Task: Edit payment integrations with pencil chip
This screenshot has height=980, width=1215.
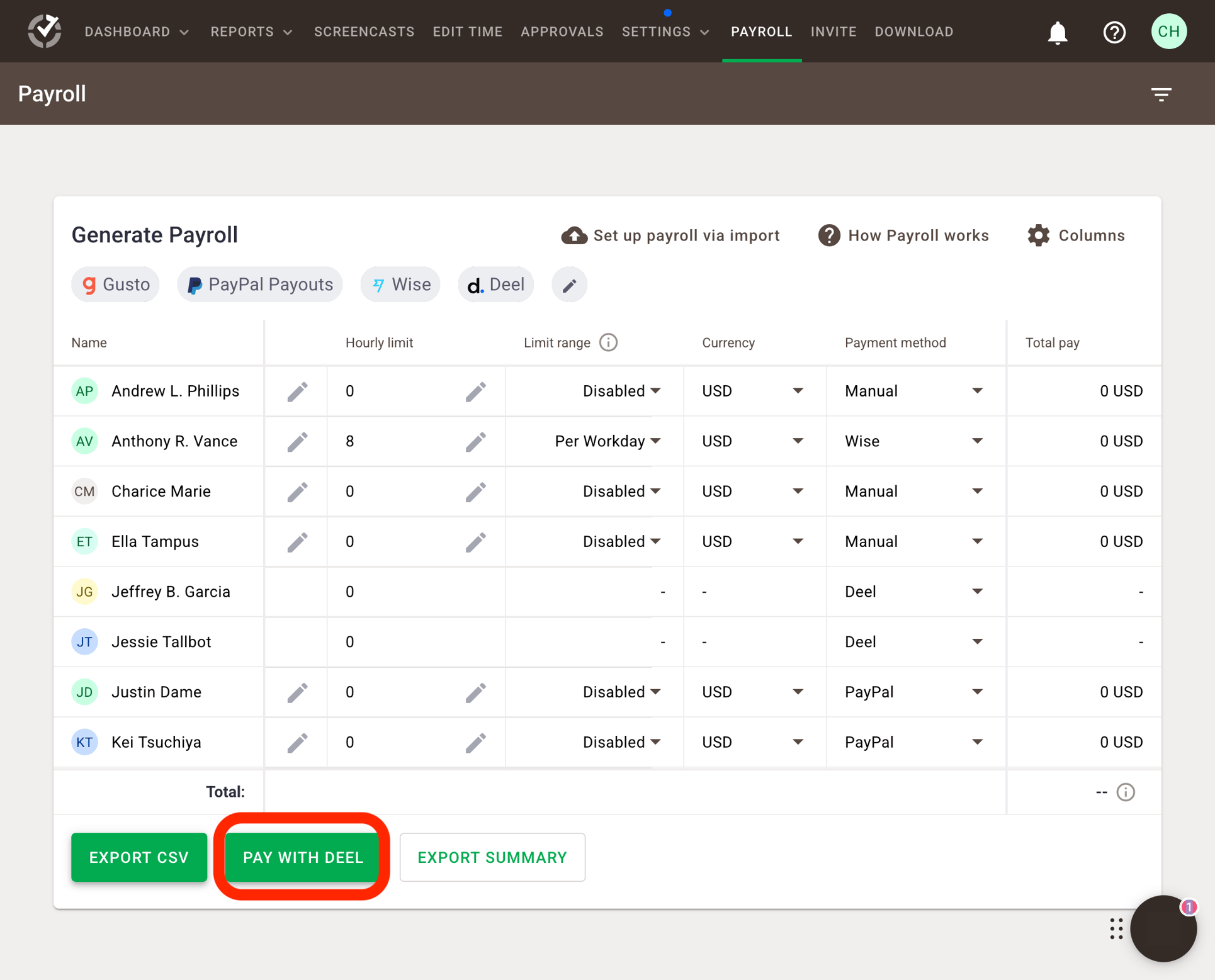Action: (x=569, y=285)
